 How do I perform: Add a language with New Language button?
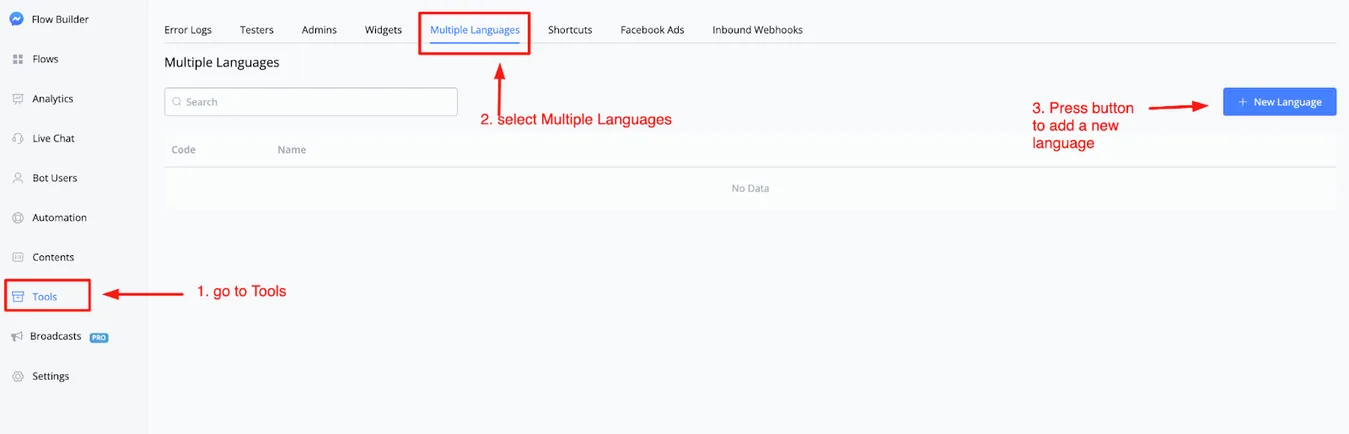(1279, 102)
